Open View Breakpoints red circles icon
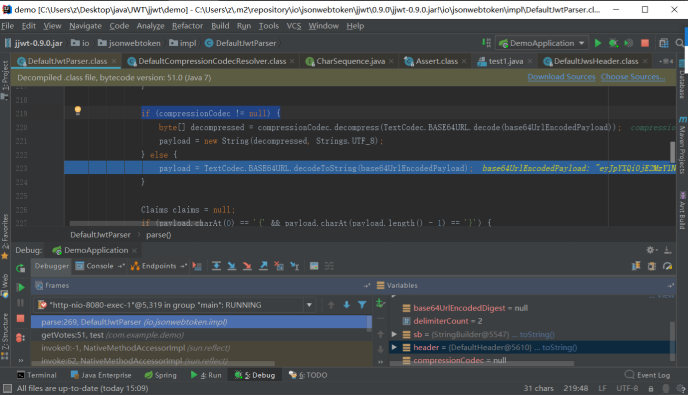 [20, 338]
